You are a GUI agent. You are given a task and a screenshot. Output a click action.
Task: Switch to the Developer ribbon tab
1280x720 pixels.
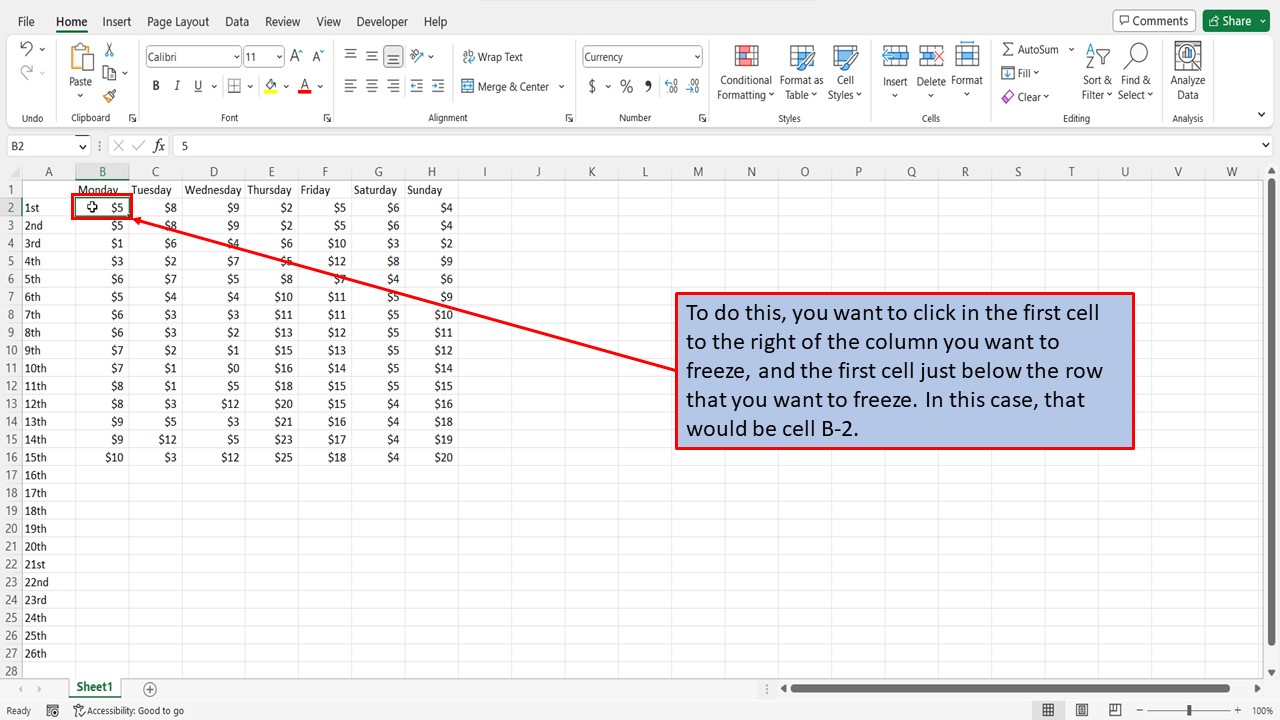click(381, 21)
